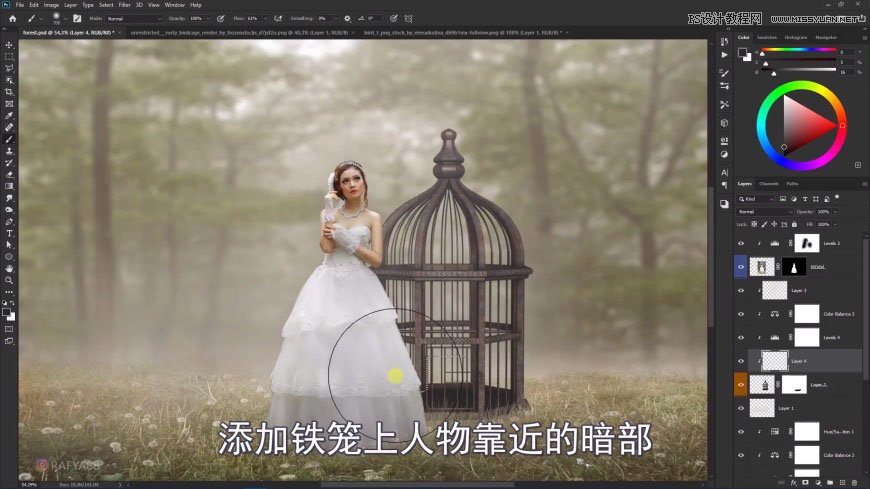Viewport: 870px width, 489px height.
Task: Open brush Flow slider dropdown
Action: [265, 18]
